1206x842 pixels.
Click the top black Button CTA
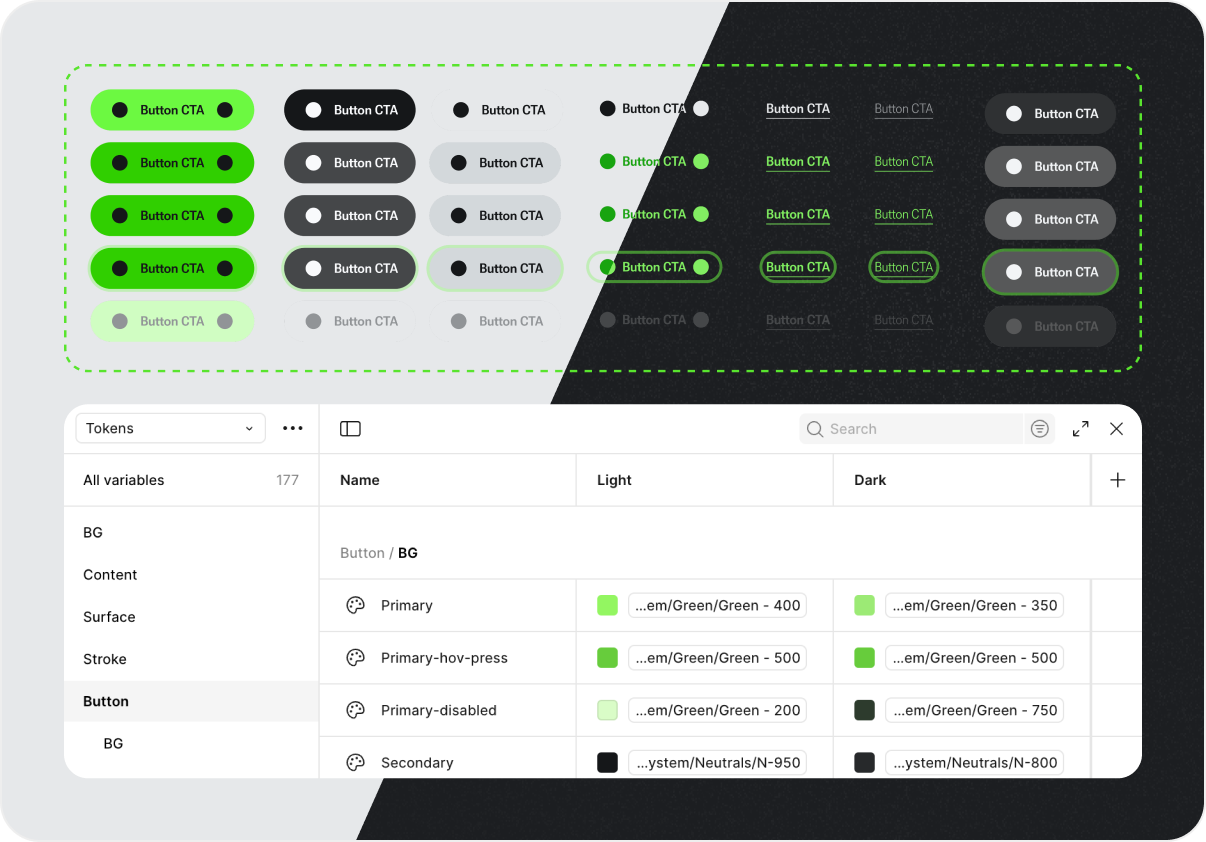(x=350, y=110)
